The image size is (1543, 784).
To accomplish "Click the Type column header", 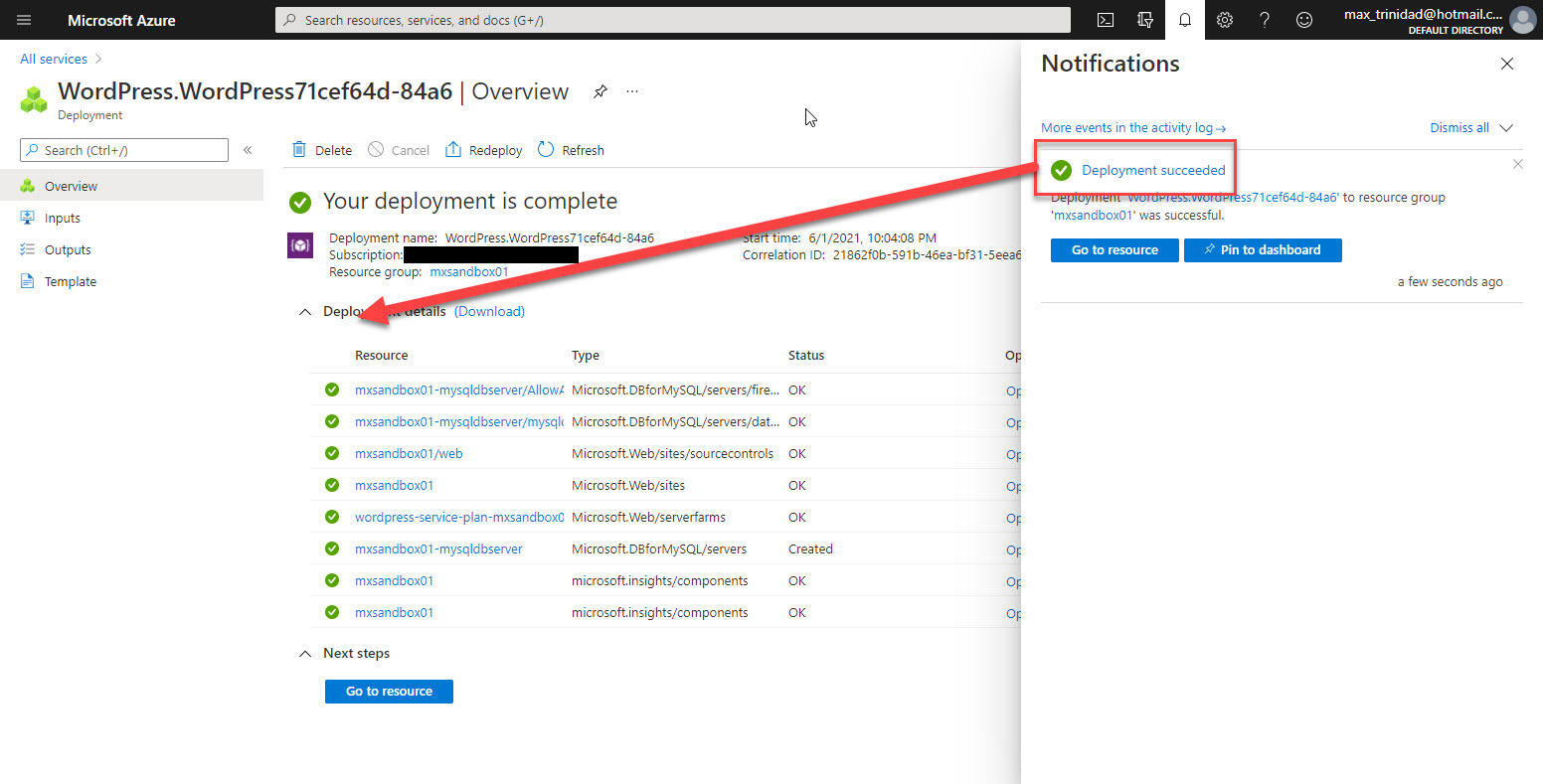I will coord(586,356).
